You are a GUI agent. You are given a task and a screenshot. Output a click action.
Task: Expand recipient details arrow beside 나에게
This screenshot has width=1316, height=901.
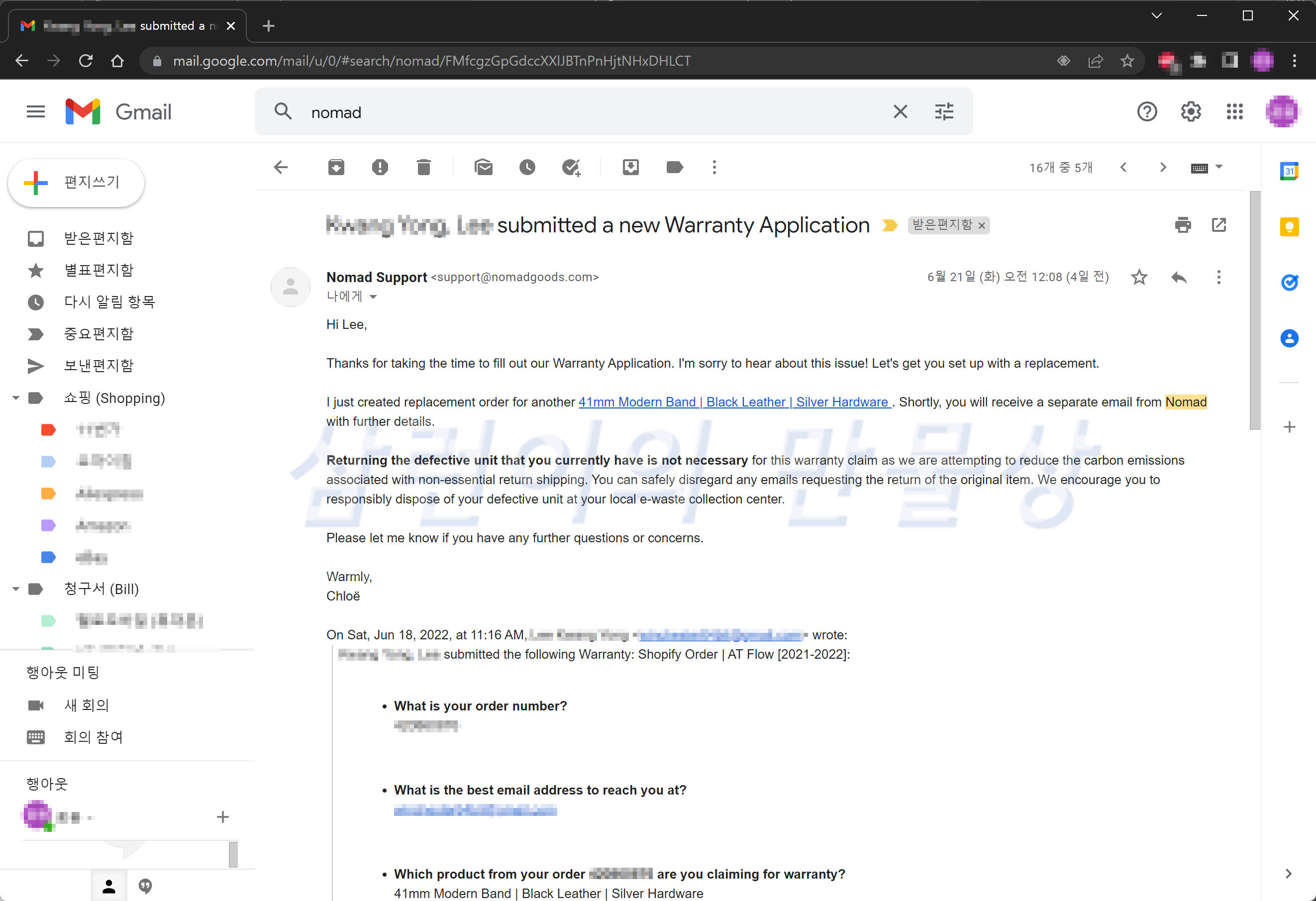pyautogui.click(x=373, y=296)
